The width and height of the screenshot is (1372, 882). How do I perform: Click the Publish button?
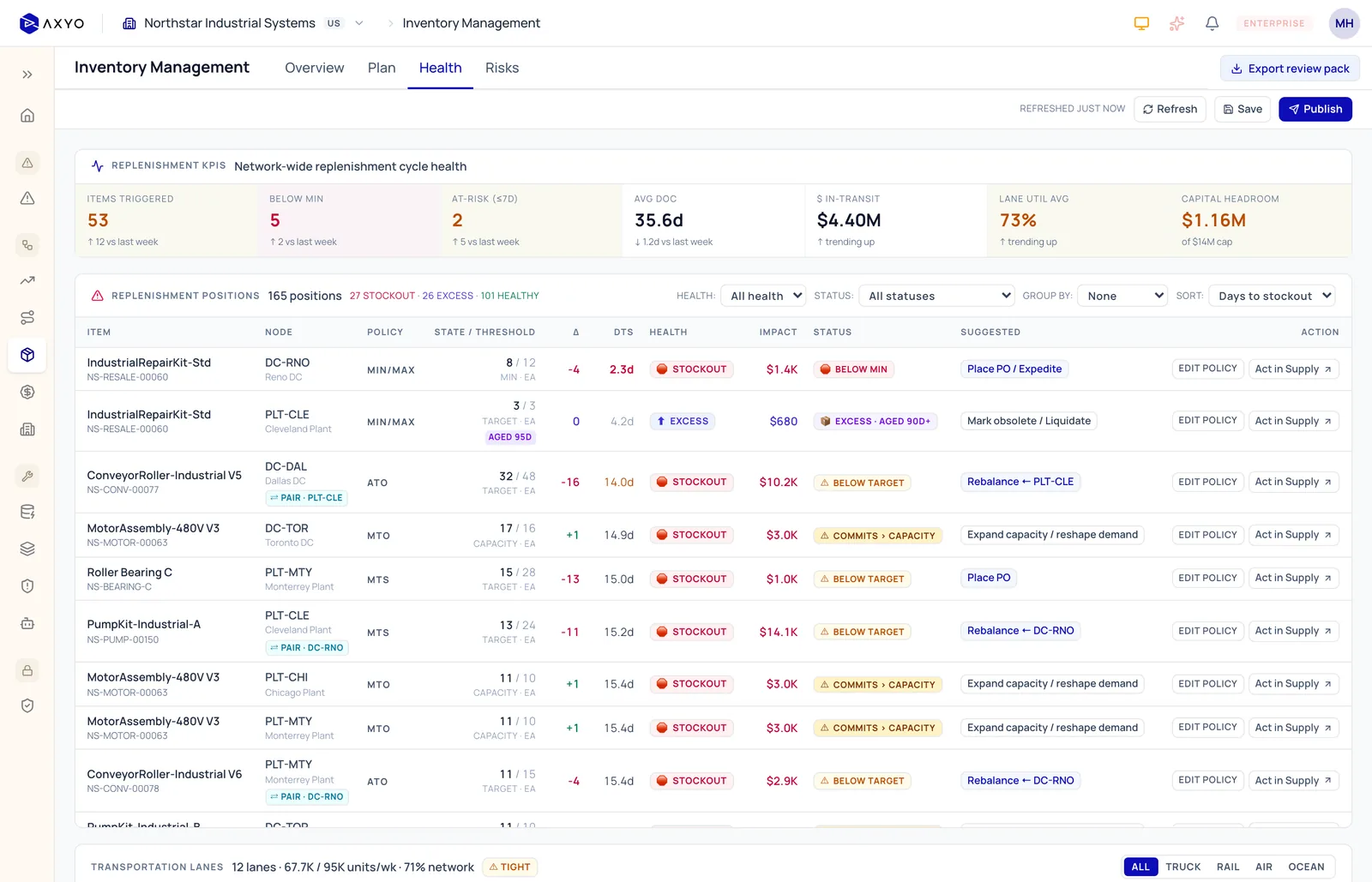tap(1315, 109)
